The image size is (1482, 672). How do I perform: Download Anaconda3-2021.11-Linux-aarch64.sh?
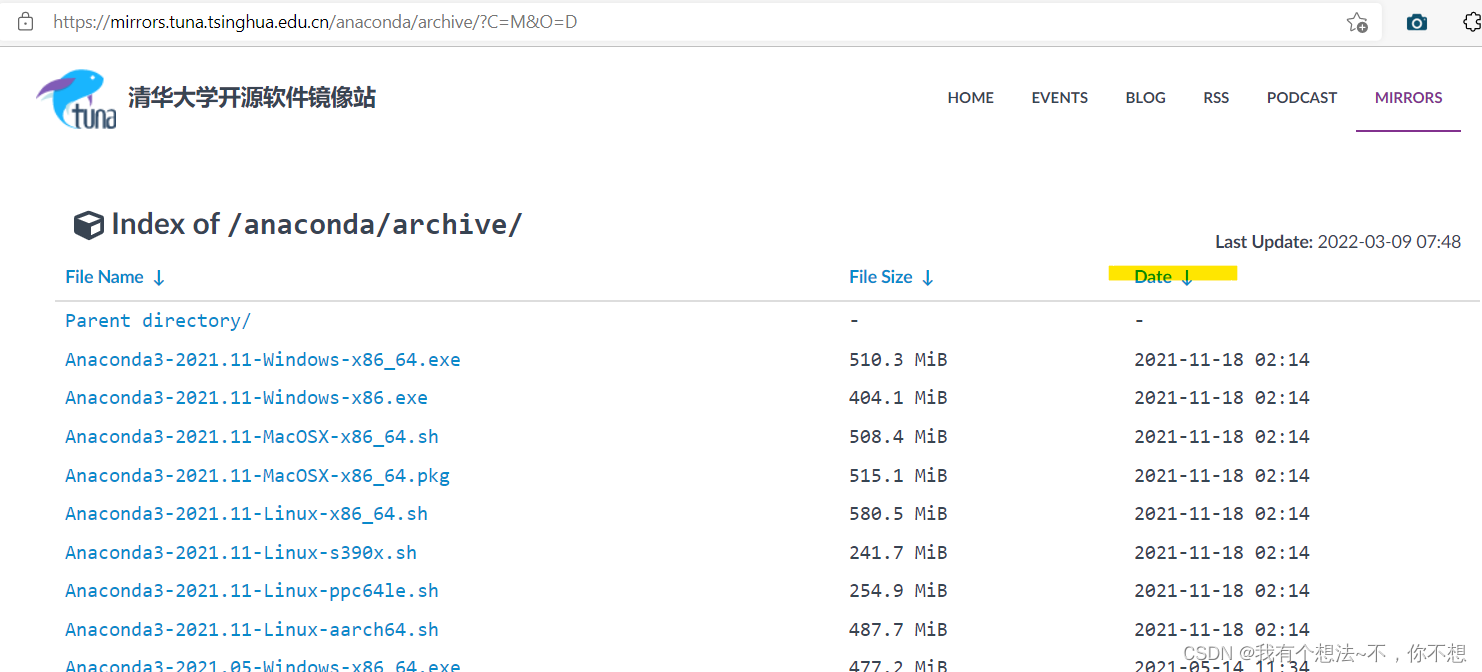click(x=252, y=630)
